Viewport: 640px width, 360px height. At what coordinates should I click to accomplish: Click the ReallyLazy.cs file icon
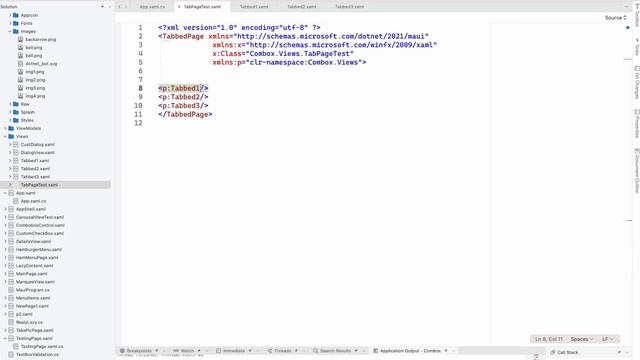point(11,322)
